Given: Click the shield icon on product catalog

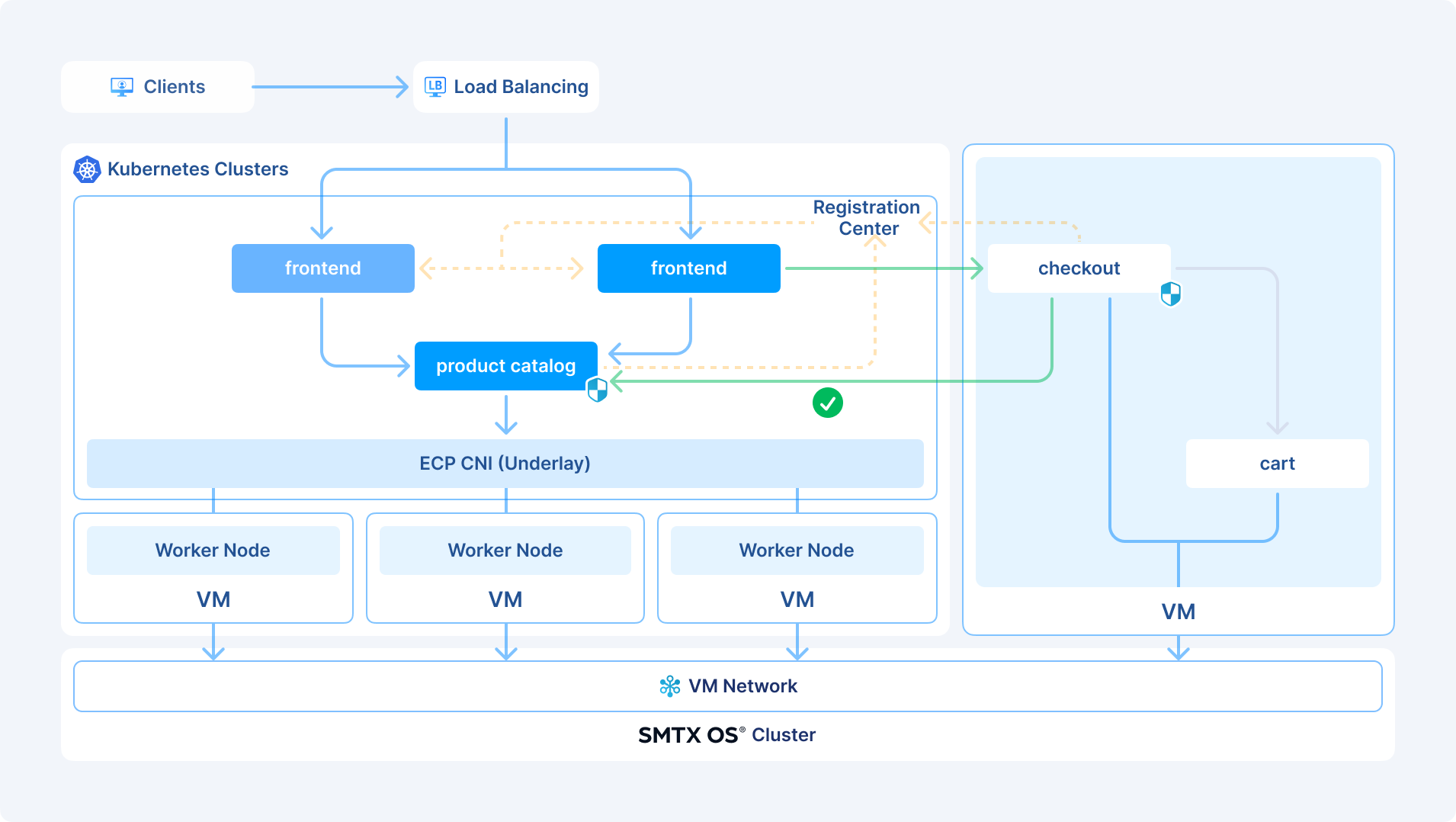Looking at the screenshot, I should click(597, 390).
